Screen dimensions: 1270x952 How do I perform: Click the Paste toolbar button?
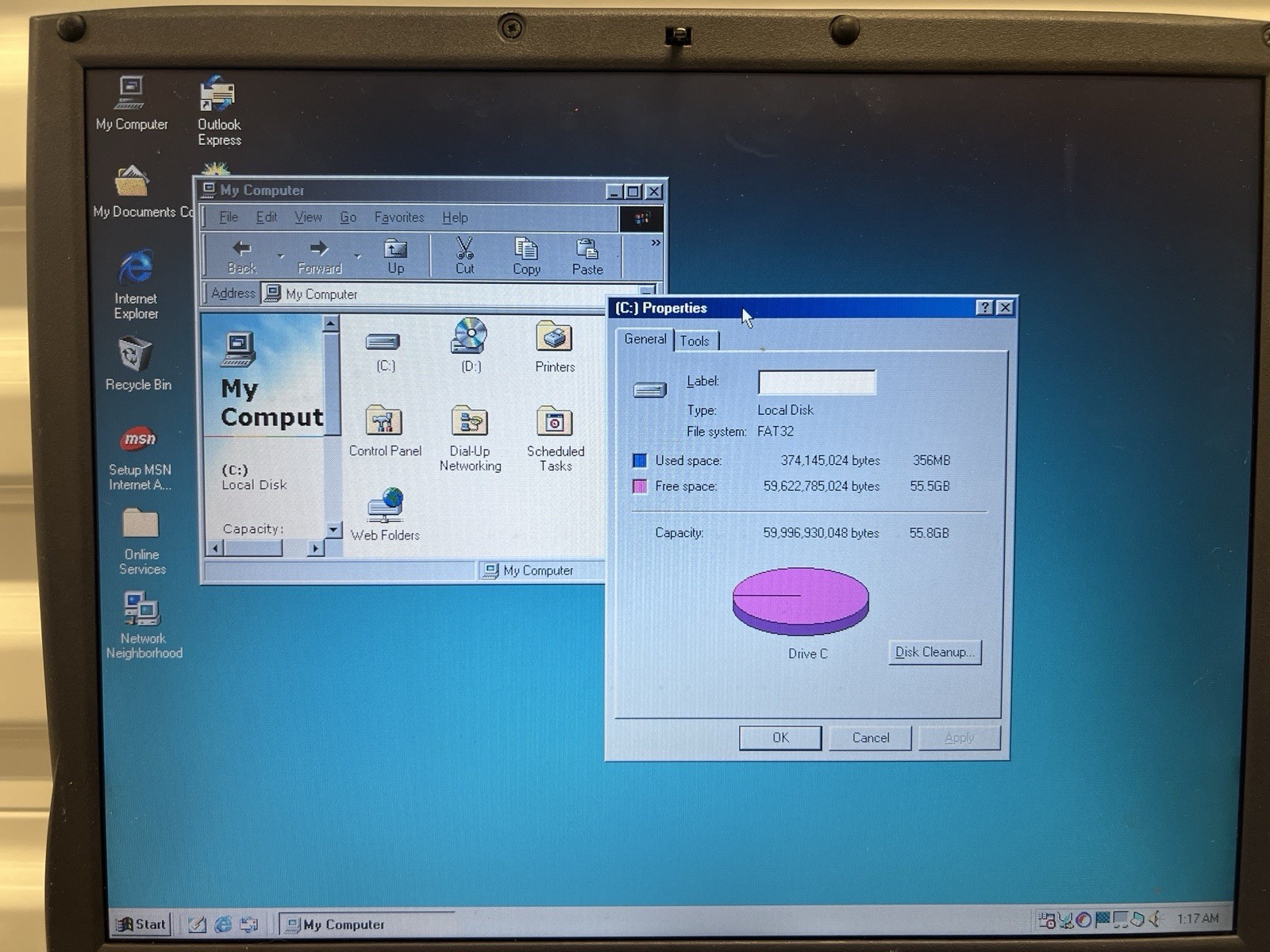587,257
